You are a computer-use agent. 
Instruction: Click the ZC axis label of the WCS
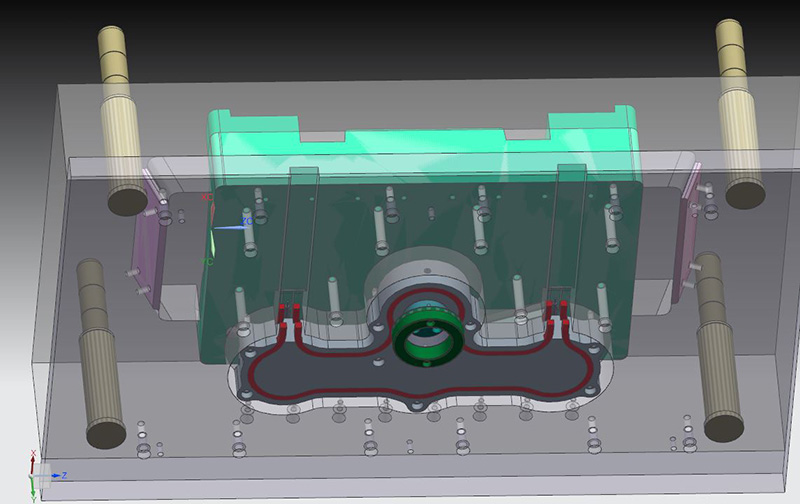click(246, 221)
